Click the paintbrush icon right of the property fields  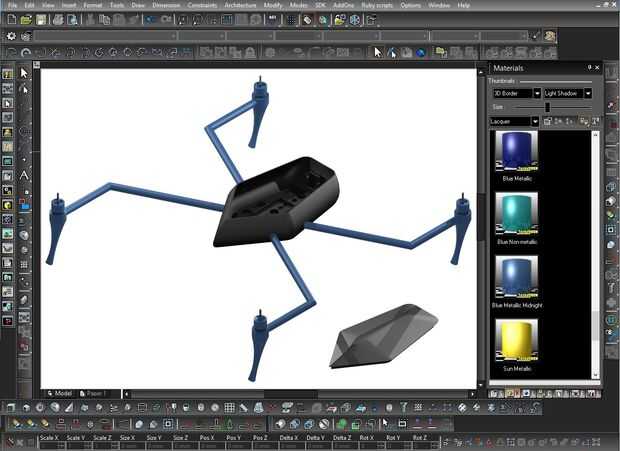tap(535, 36)
